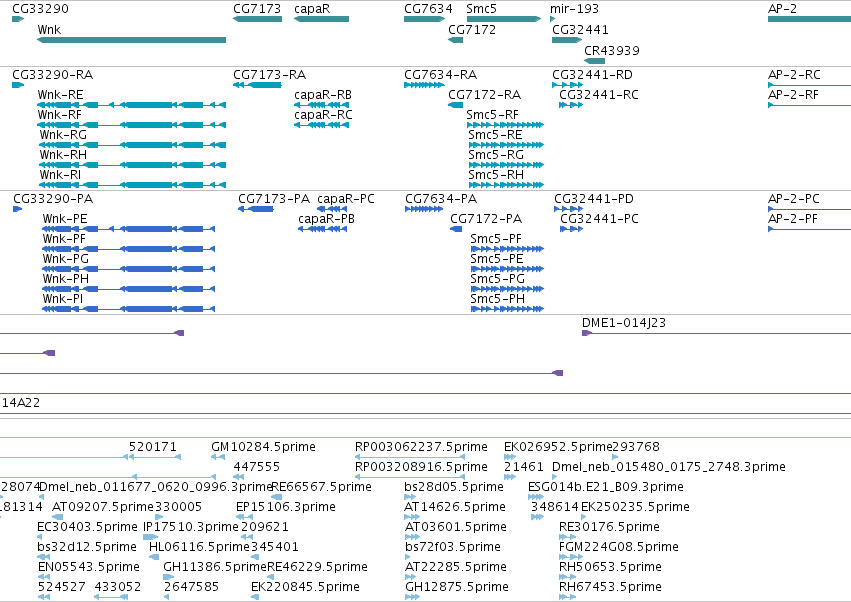Select protein AP-2-PC
851x602 pixels.
[809, 209]
